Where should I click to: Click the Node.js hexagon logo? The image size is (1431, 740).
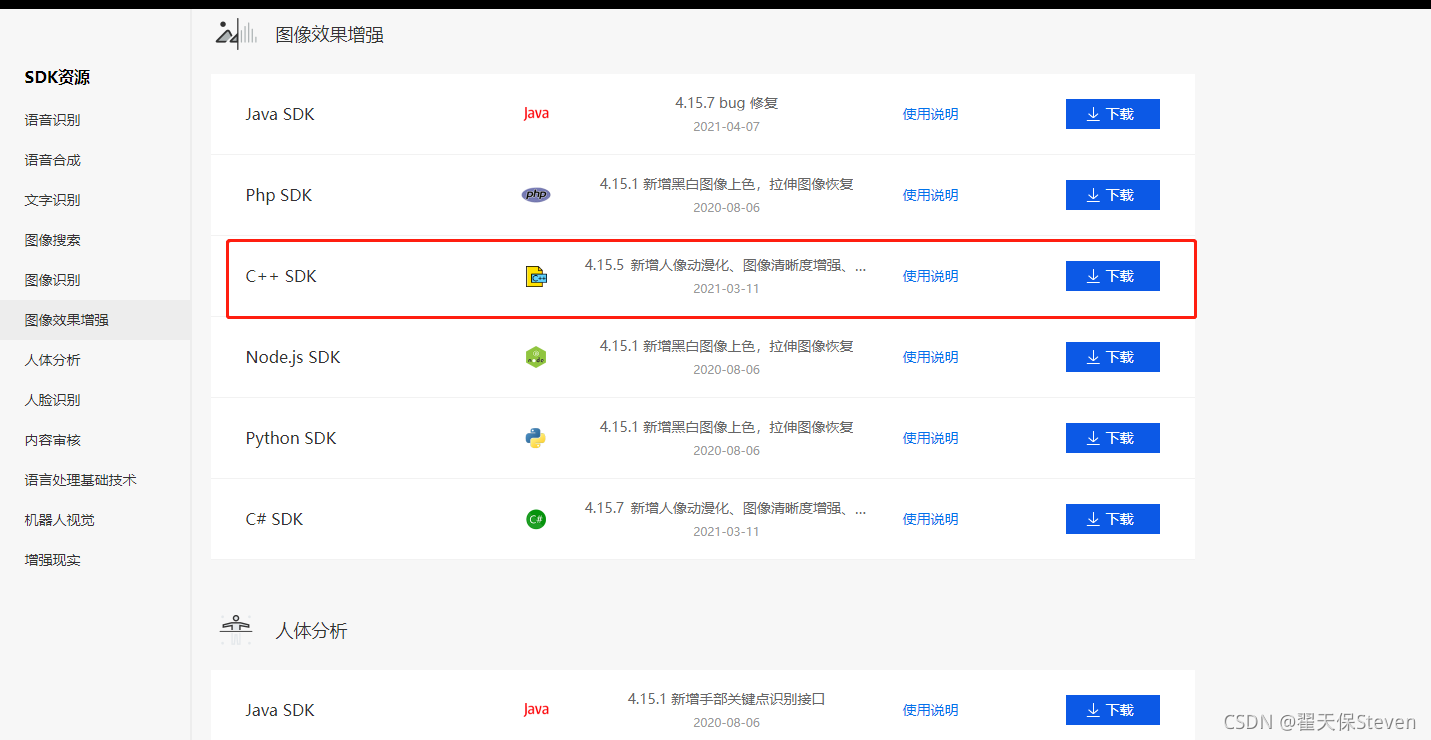[x=536, y=357]
